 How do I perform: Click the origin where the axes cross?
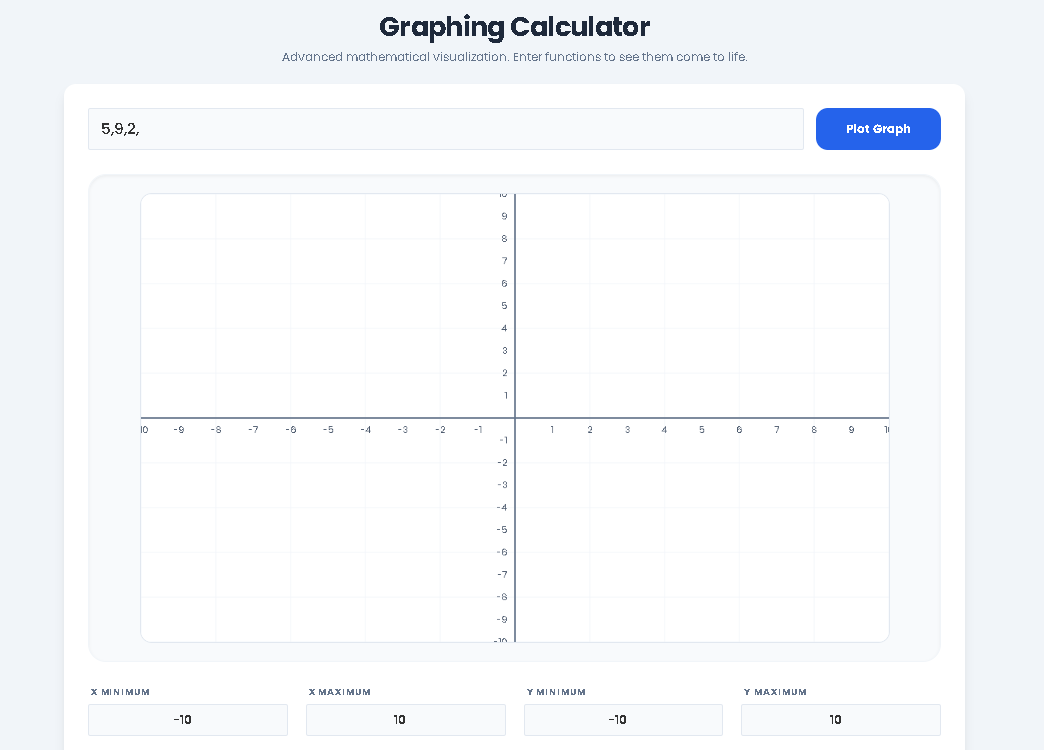point(514,418)
